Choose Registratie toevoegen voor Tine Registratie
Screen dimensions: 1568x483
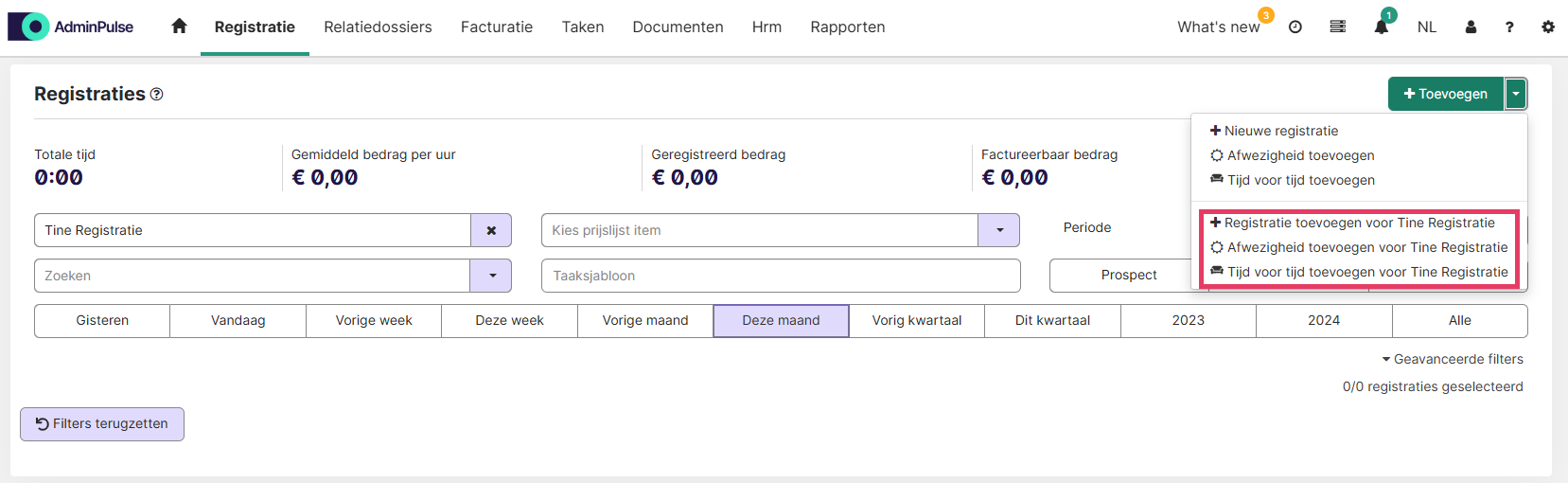point(1352,223)
